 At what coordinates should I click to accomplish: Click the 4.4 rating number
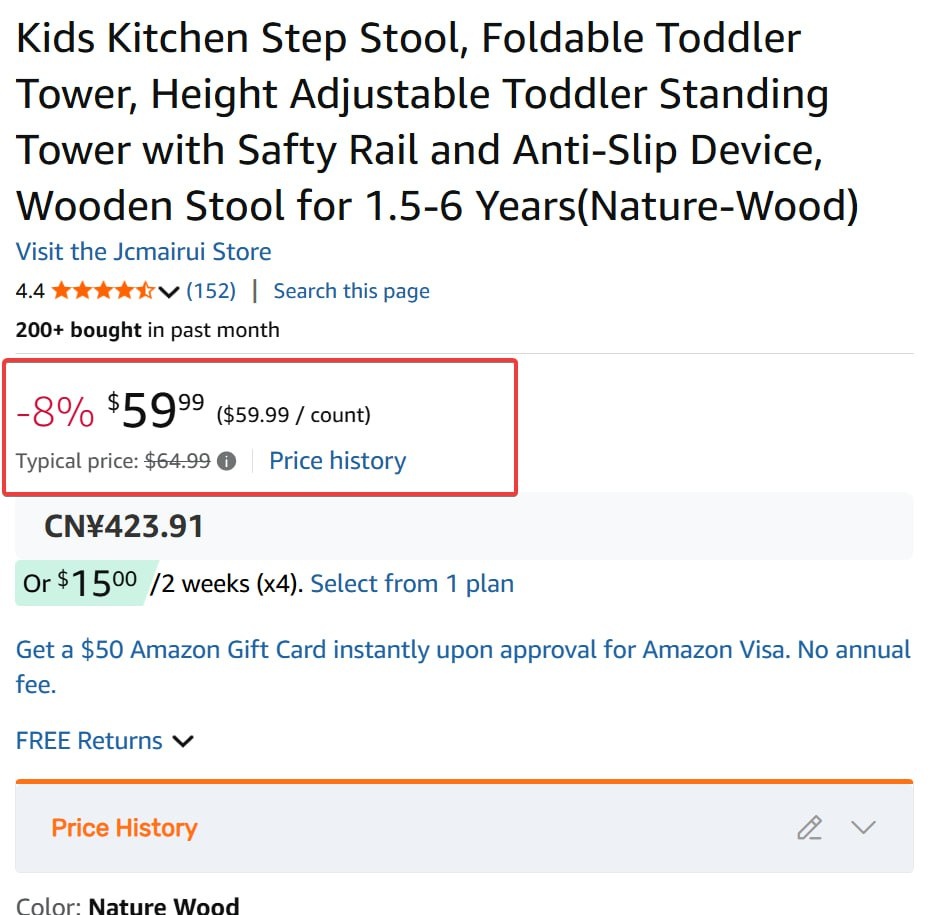click(x=30, y=291)
